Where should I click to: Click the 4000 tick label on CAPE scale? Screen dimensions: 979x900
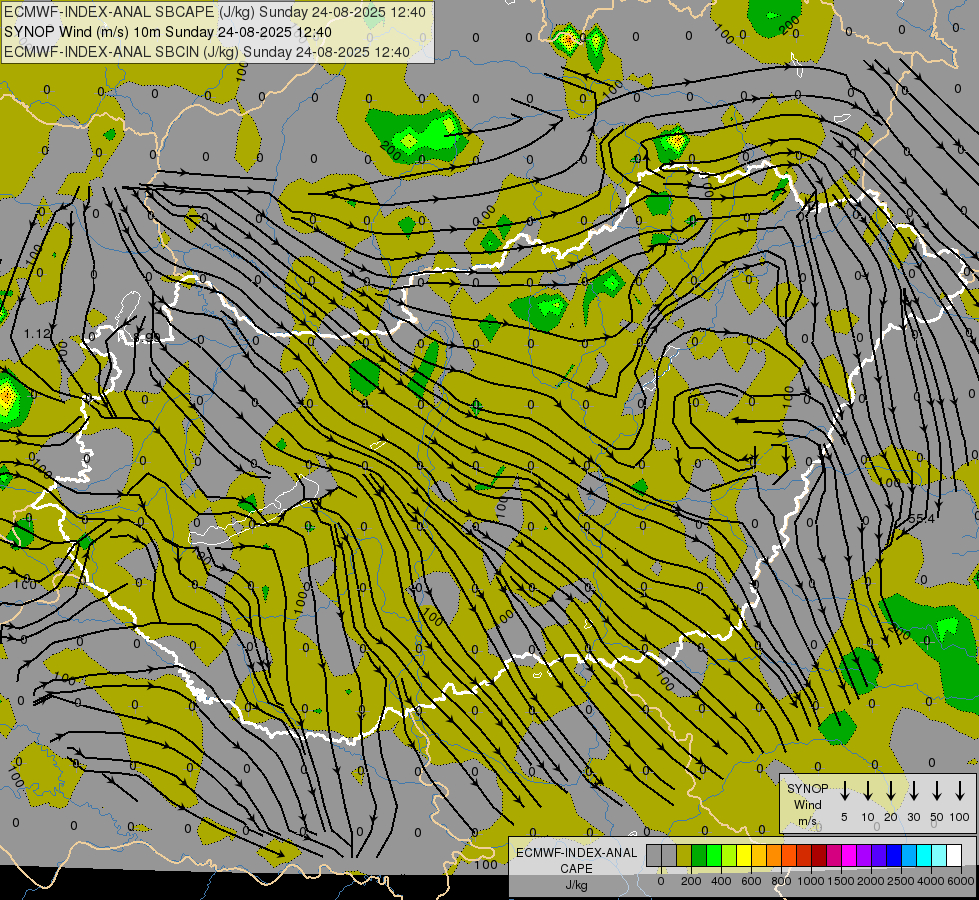931,881
